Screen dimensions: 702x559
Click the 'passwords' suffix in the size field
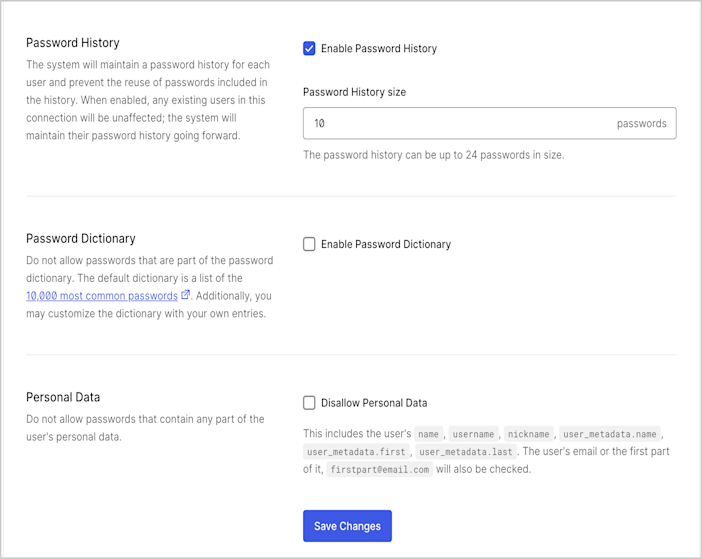tap(641, 124)
